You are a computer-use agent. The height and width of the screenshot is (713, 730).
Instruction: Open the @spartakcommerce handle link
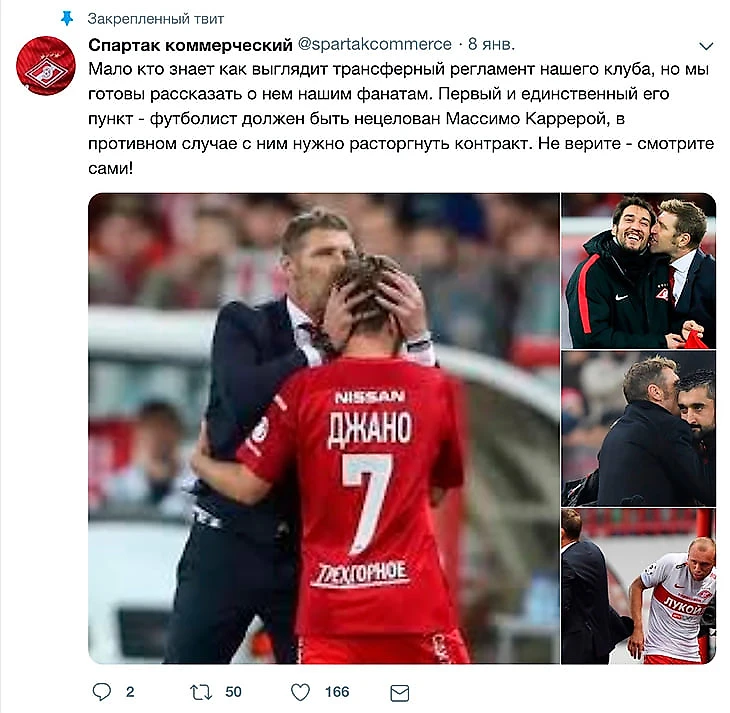point(374,44)
